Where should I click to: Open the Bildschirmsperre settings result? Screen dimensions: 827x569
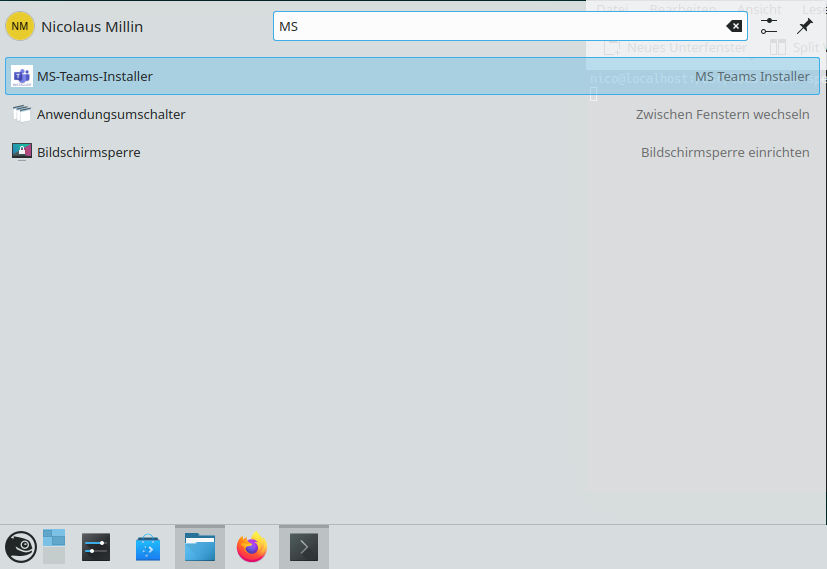(412, 152)
